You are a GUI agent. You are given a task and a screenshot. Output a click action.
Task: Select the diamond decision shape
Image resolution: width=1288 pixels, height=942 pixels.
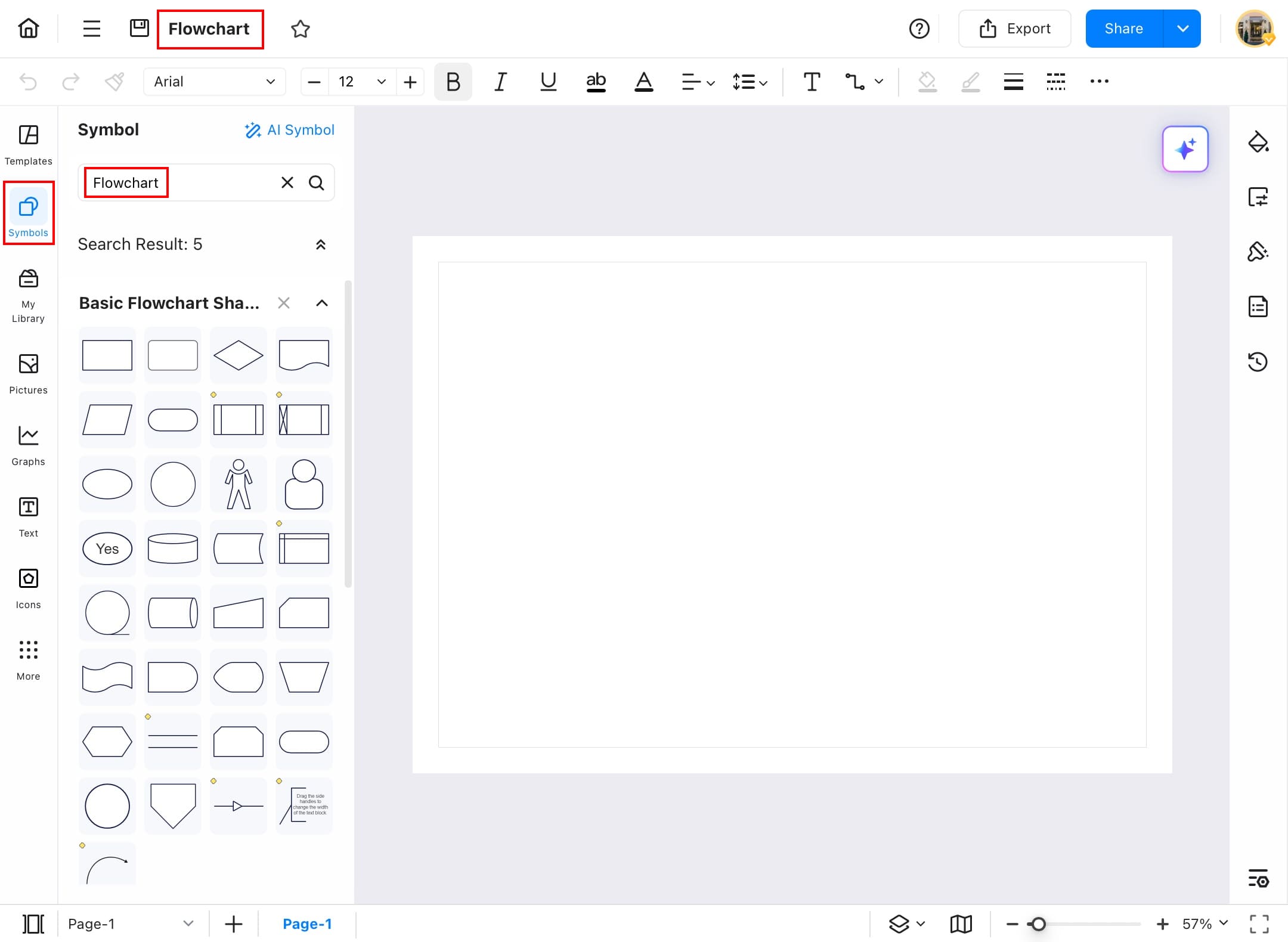(x=238, y=355)
